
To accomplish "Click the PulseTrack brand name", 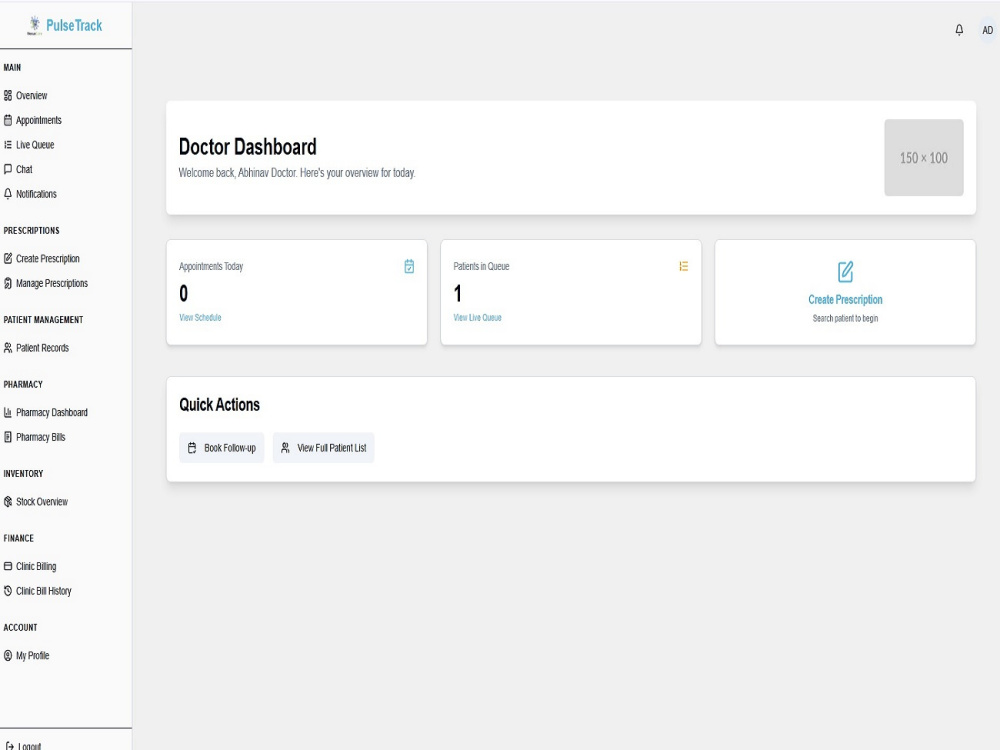I will [x=74, y=26].
